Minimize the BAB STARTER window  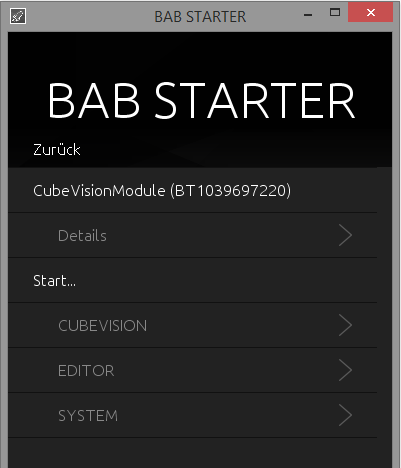pyautogui.click(x=308, y=14)
